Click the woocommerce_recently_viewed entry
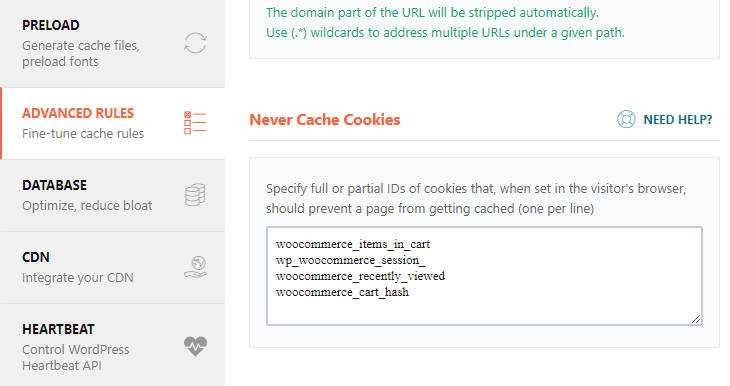 [360, 276]
